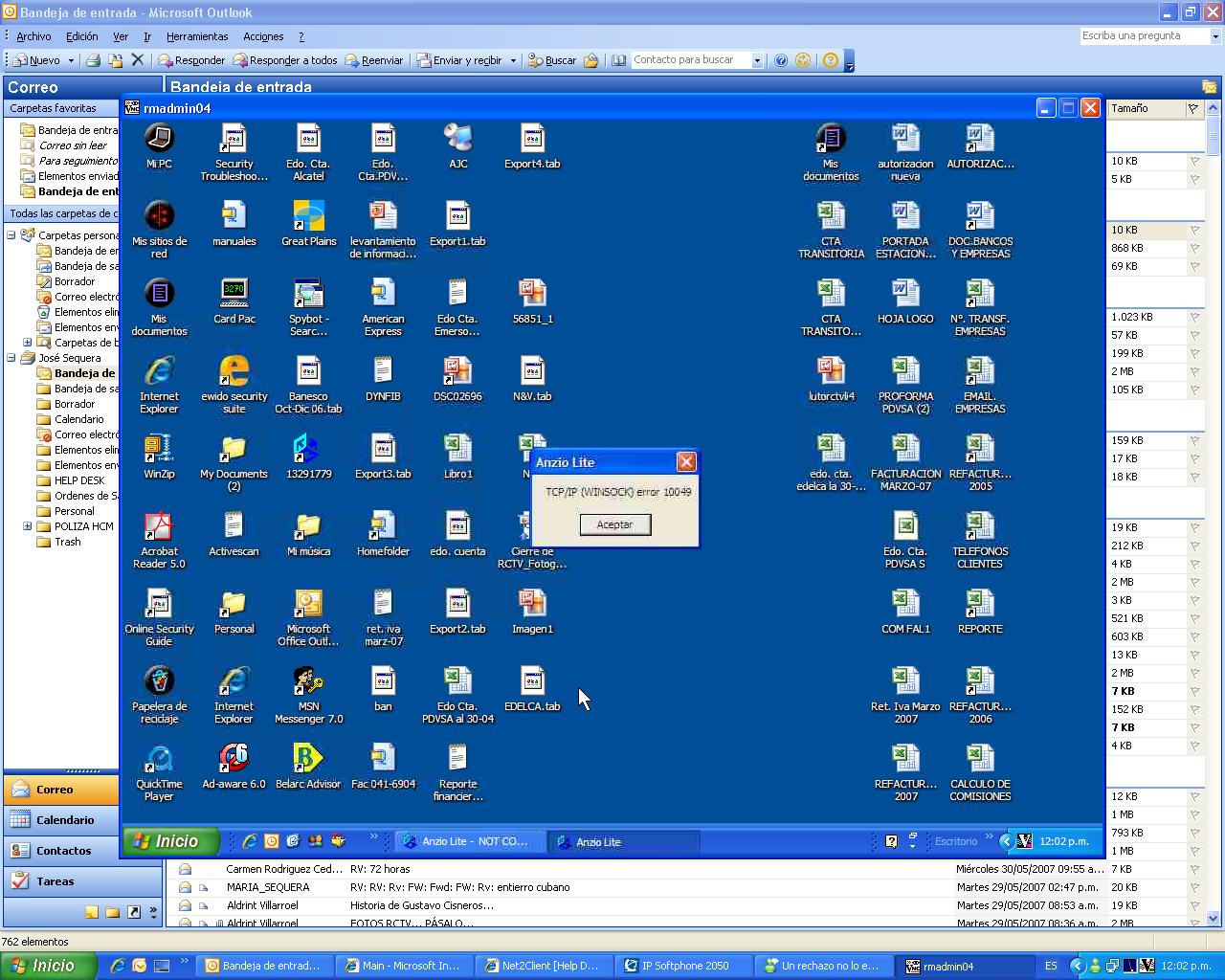Viewport: 1225px width, 980px height.
Task: Open the Online Security Guide icon
Action: coord(159,617)
